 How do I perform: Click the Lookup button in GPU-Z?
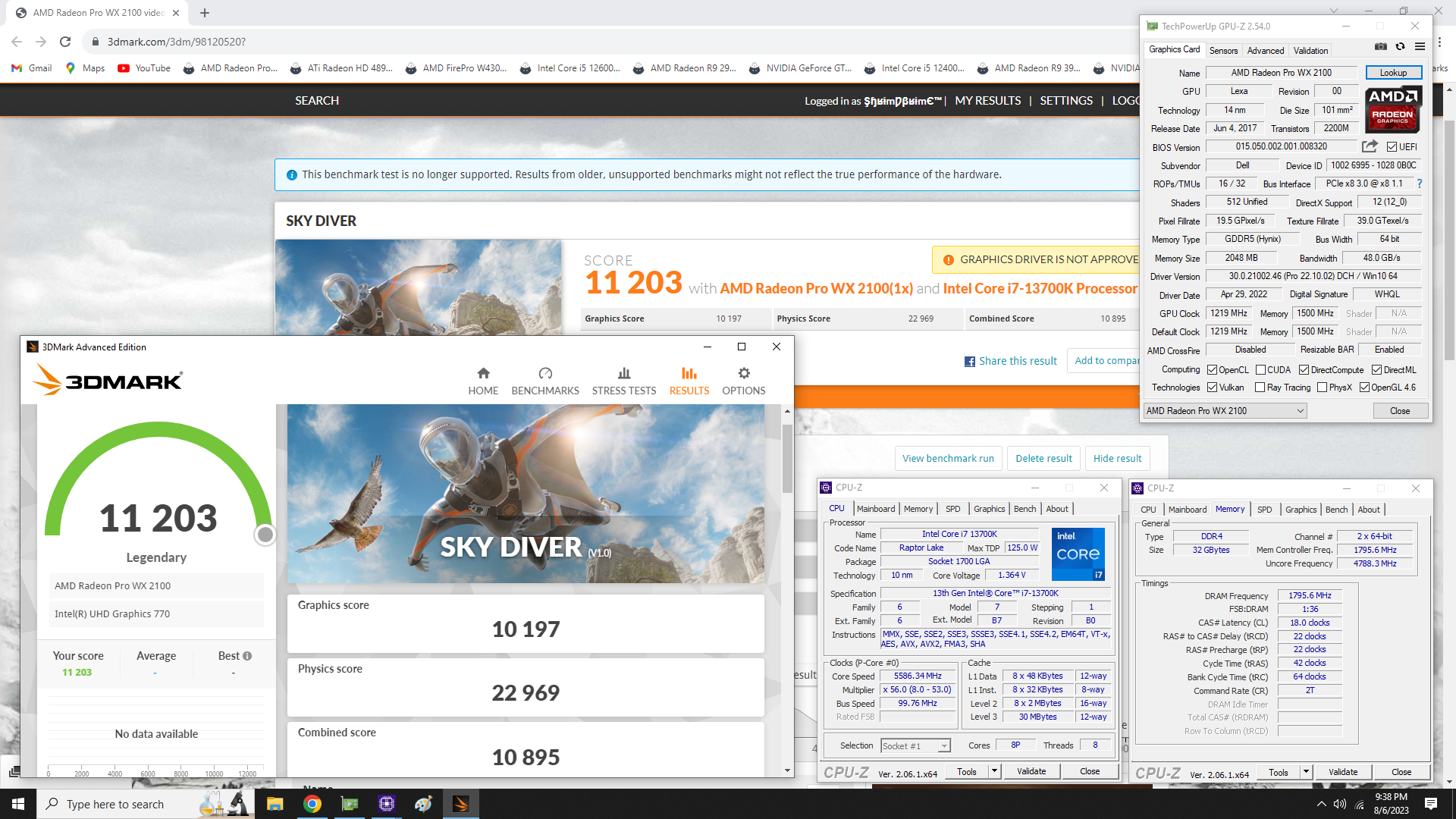coord(1393,73)
